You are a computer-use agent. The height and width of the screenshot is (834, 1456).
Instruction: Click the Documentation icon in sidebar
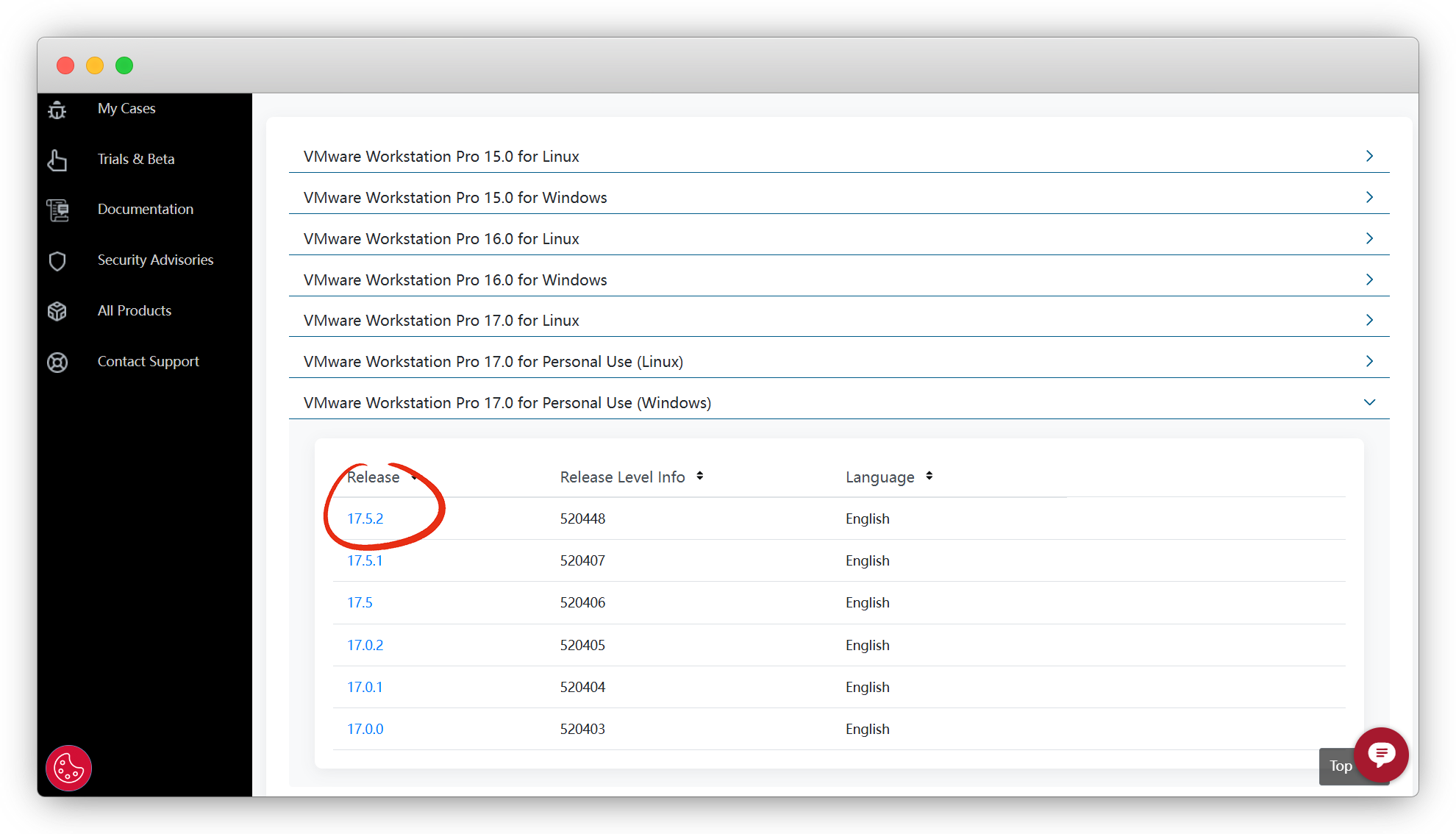pos(57,210)
